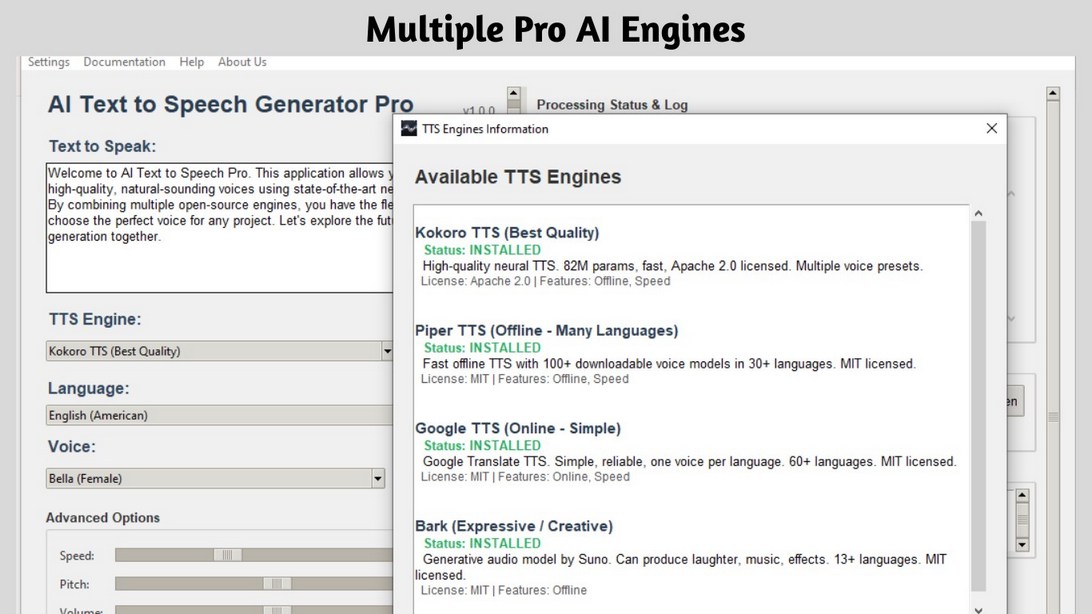The image size is (1092, 614).
Task: Open the Help menu
Action: click(x=191, y=62)
